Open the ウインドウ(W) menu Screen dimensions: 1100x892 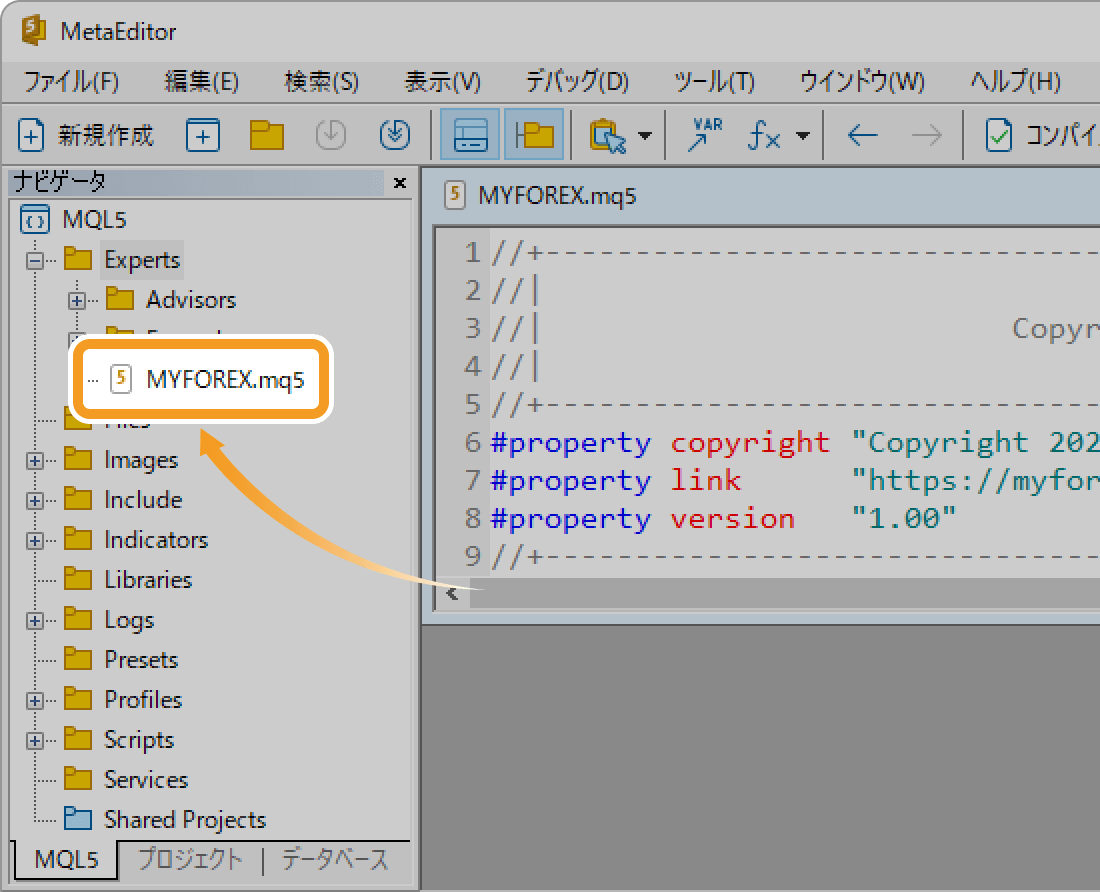pos(861,82)
